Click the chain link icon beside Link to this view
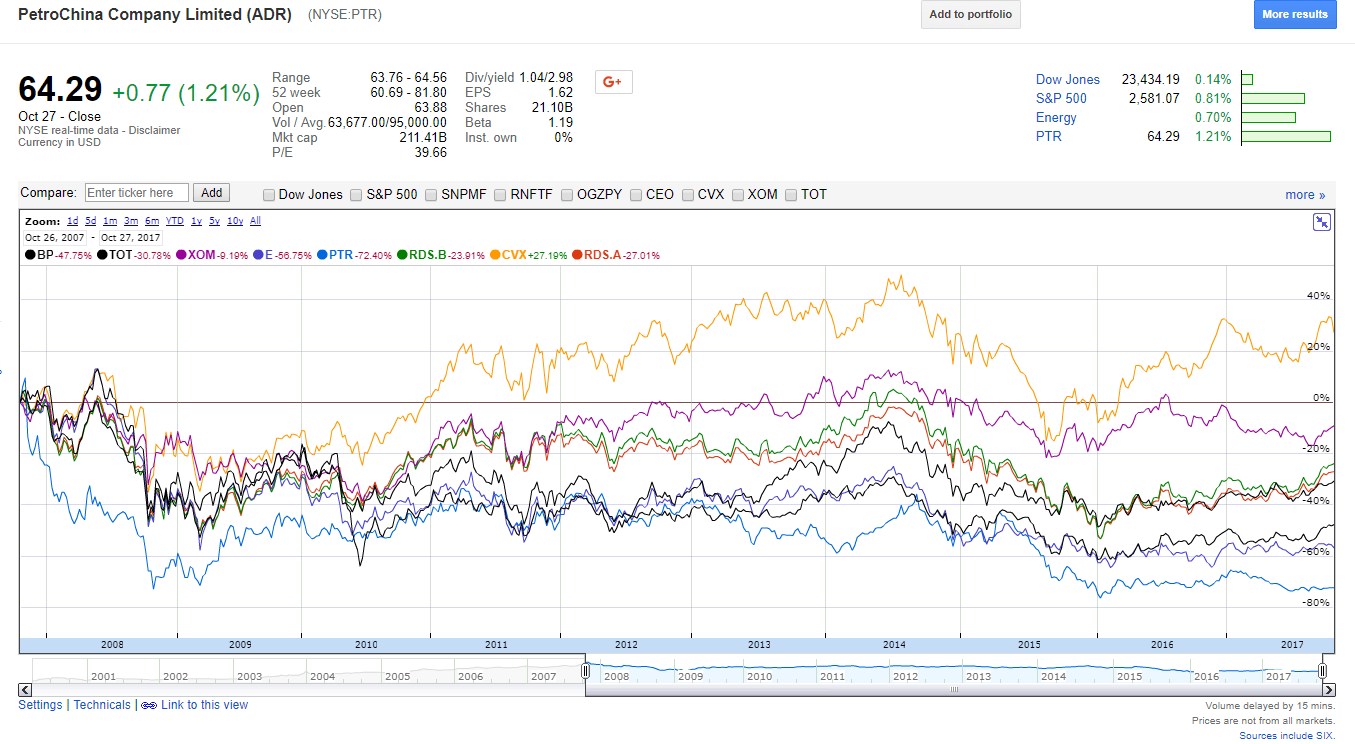Image resolution: width=1355 pixels, height=744 pixels. [x=149, y=706]
